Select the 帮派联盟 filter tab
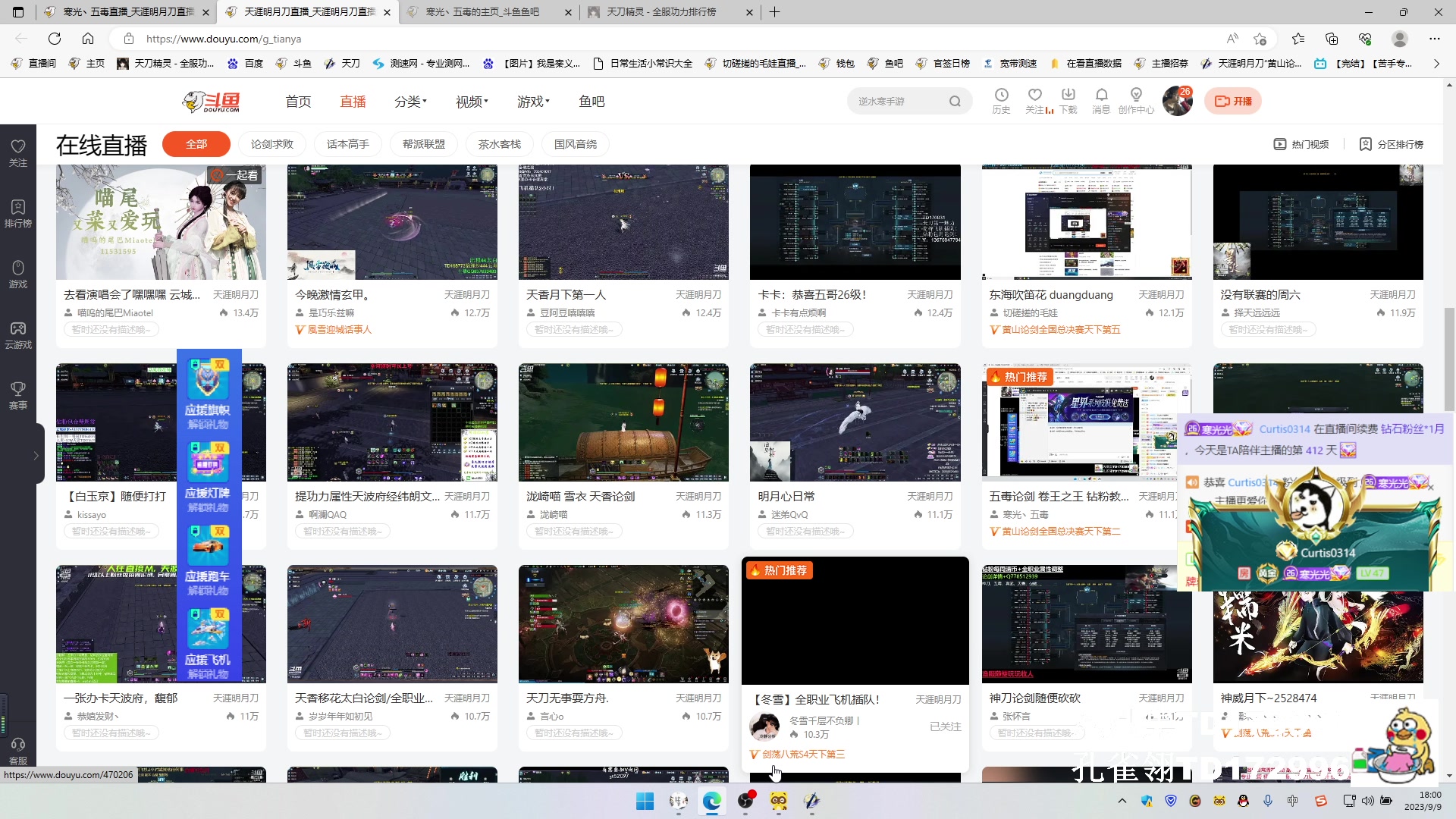This screenshot has height=819, width=1456. (x=424, y=144)
